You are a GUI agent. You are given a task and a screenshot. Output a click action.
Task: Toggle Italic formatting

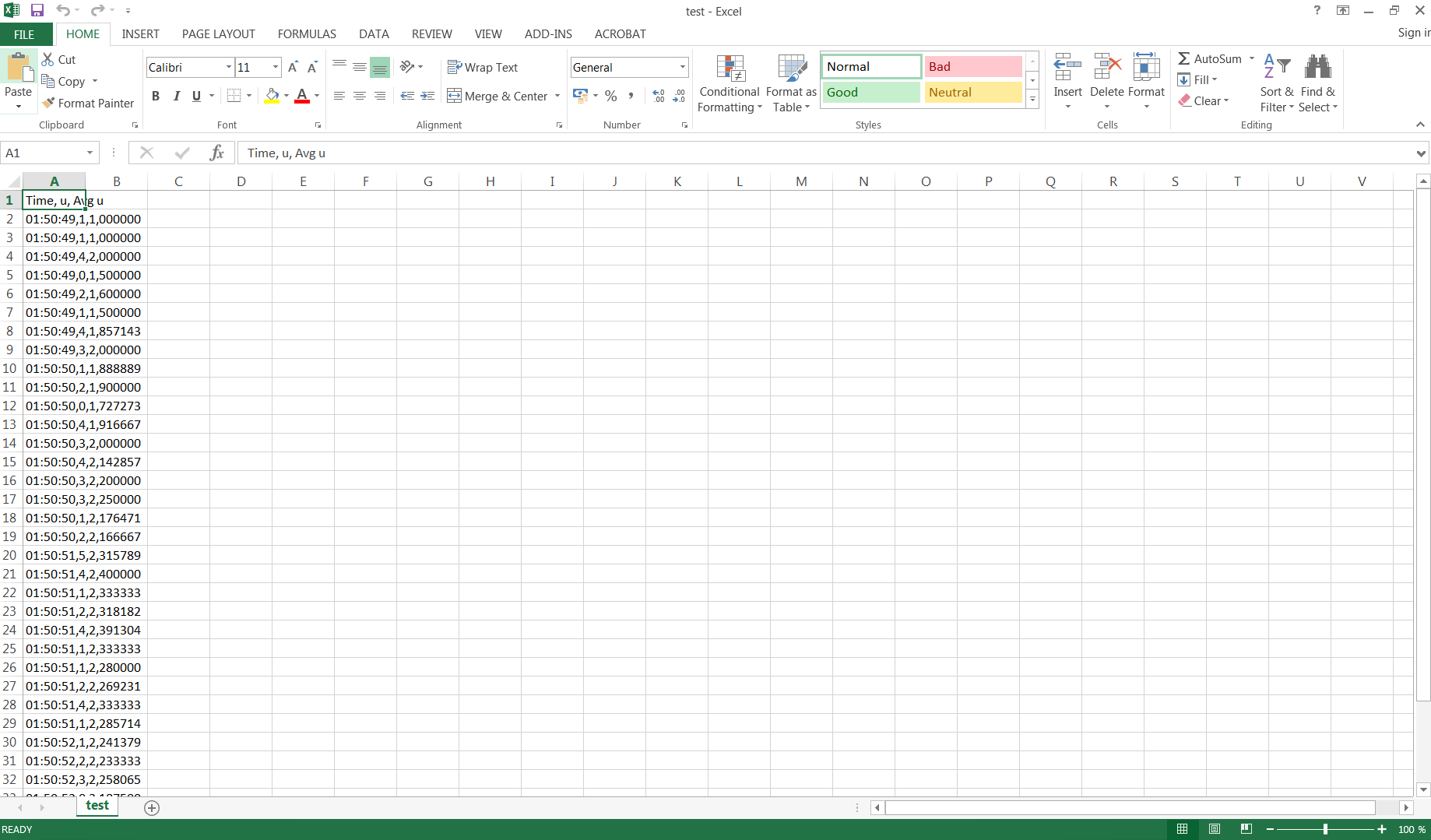pyautogui.click(x=177, y=96)
